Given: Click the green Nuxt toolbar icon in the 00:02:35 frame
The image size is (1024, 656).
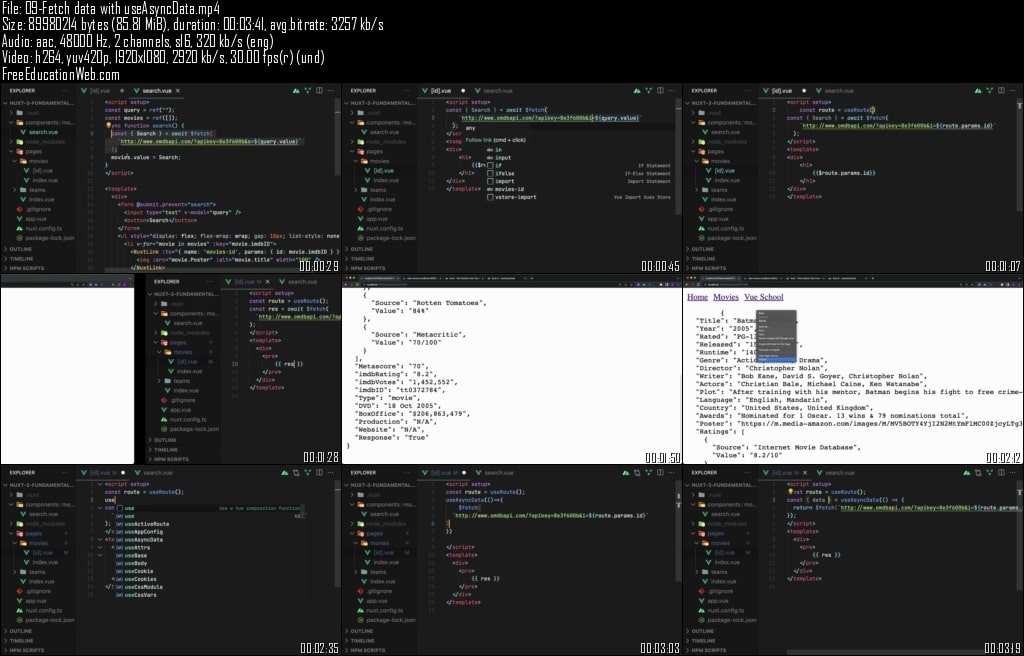Looking at the screenshot, I should 285,473.
